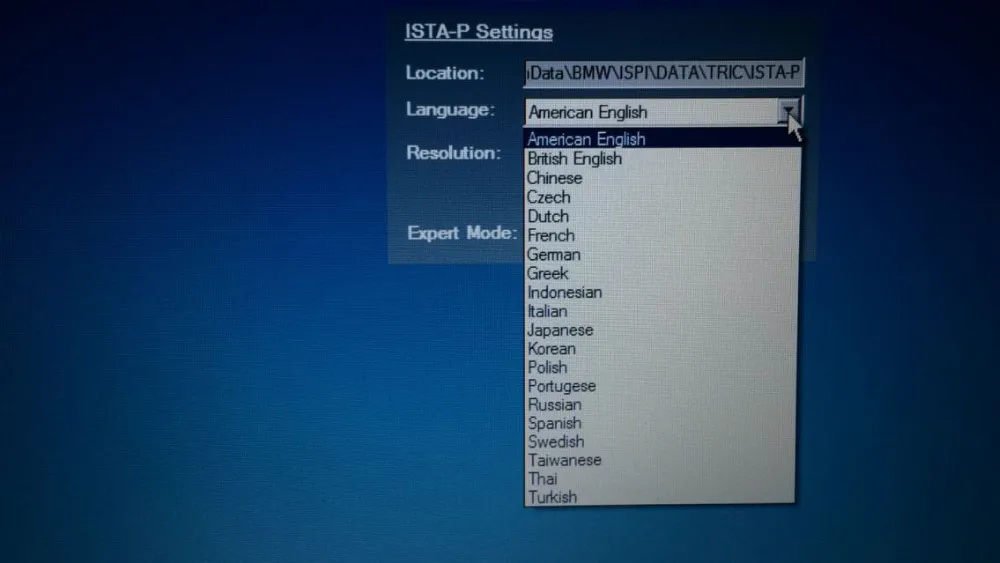Pick French from the language list
Image resolution: width=1000 pixels, height=563 pixels.
[662, 235]
